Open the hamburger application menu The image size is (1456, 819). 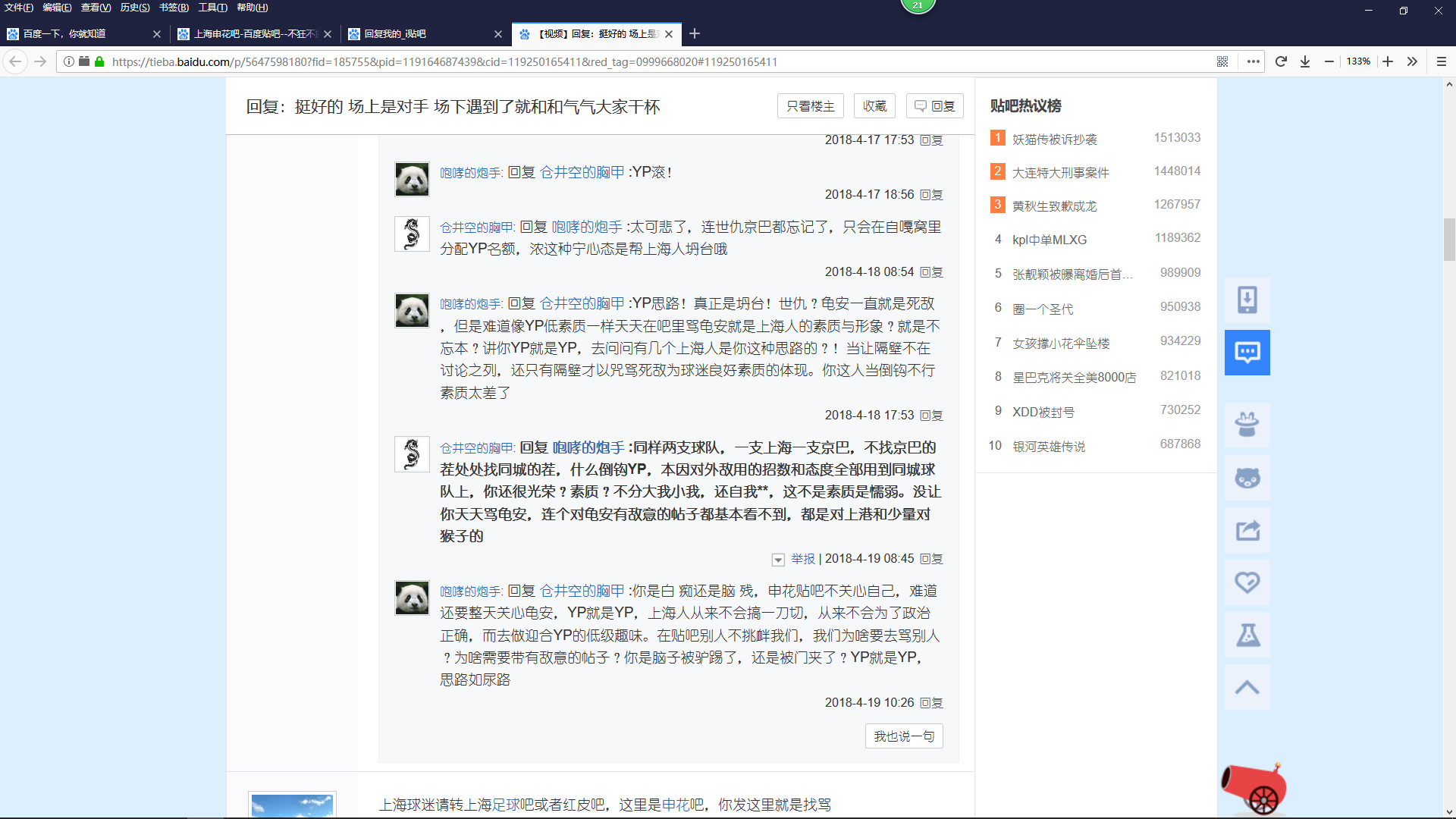tap(1442, 61)
